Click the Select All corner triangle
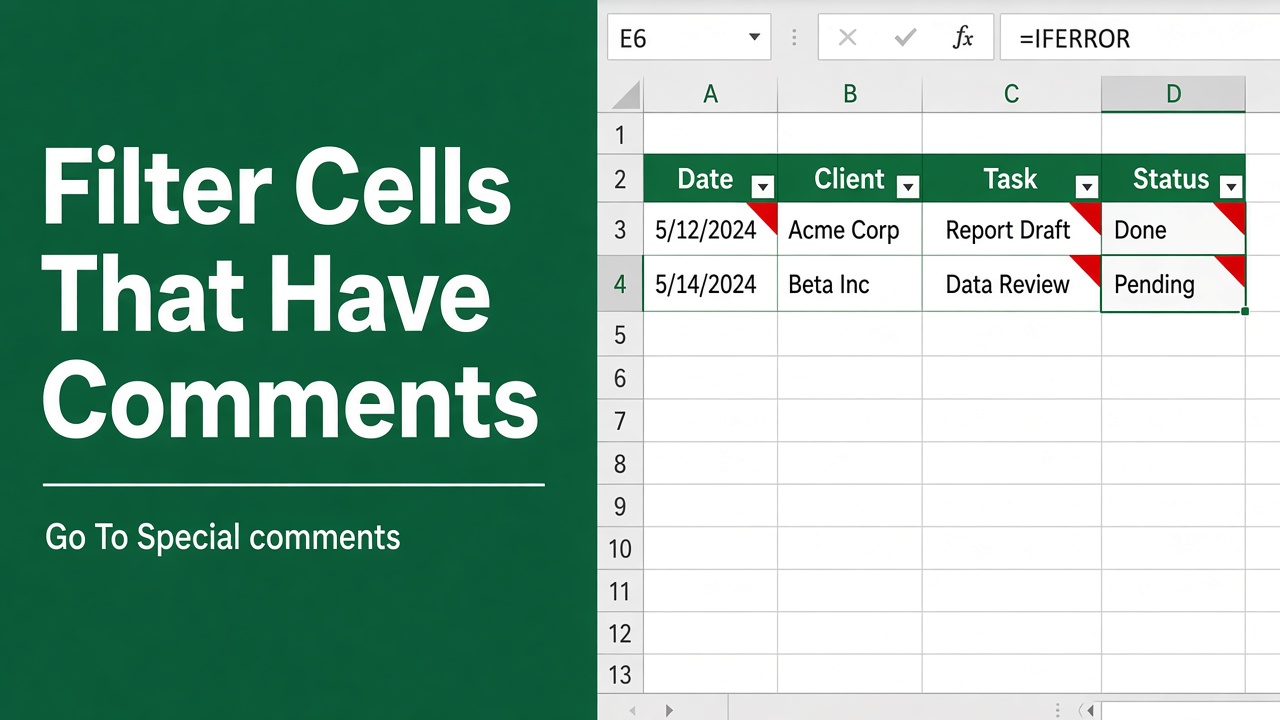The image size is (1280, 720). coord(625,95)
